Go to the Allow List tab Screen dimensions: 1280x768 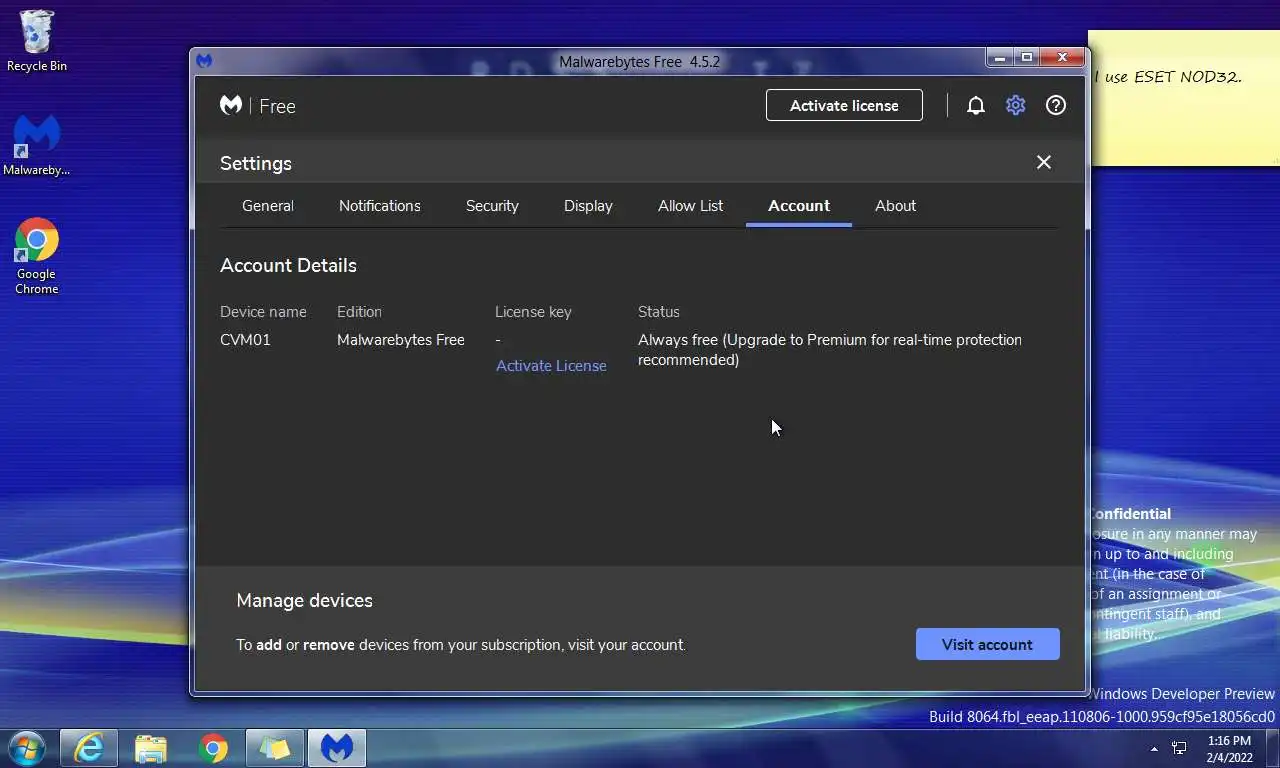point(691,205)
